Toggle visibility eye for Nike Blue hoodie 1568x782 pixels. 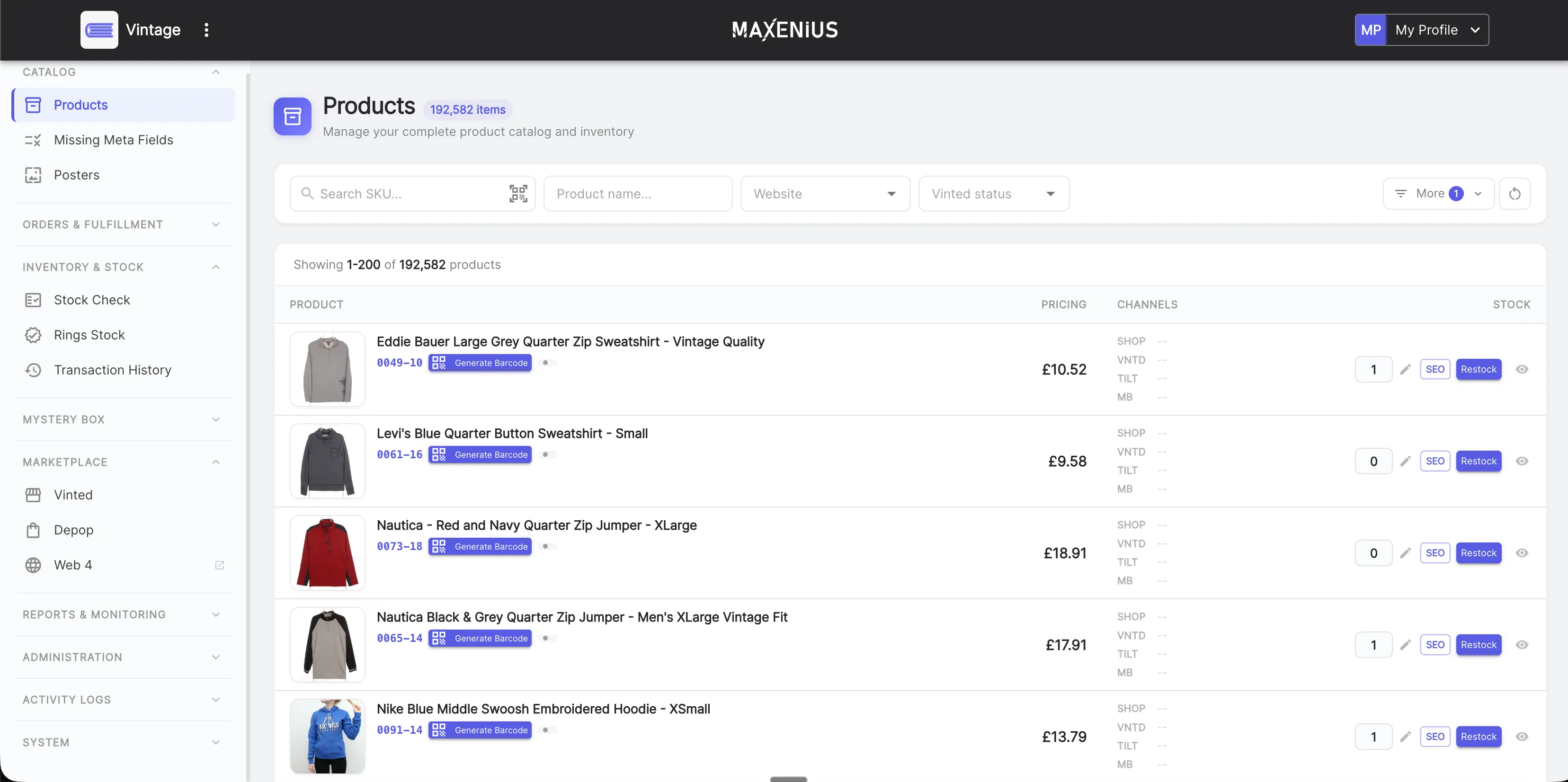1522,737
